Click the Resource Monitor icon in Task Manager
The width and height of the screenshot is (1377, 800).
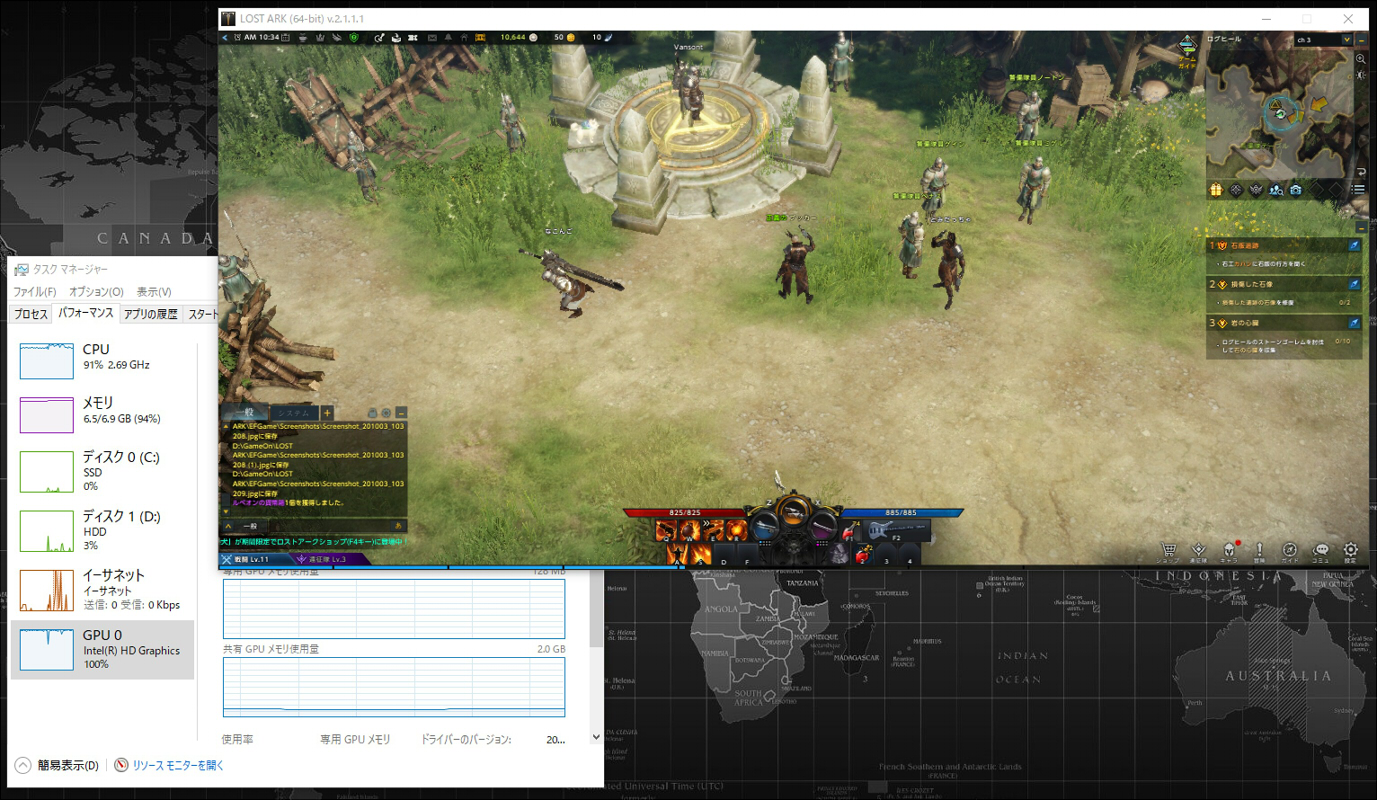point(122,765)
